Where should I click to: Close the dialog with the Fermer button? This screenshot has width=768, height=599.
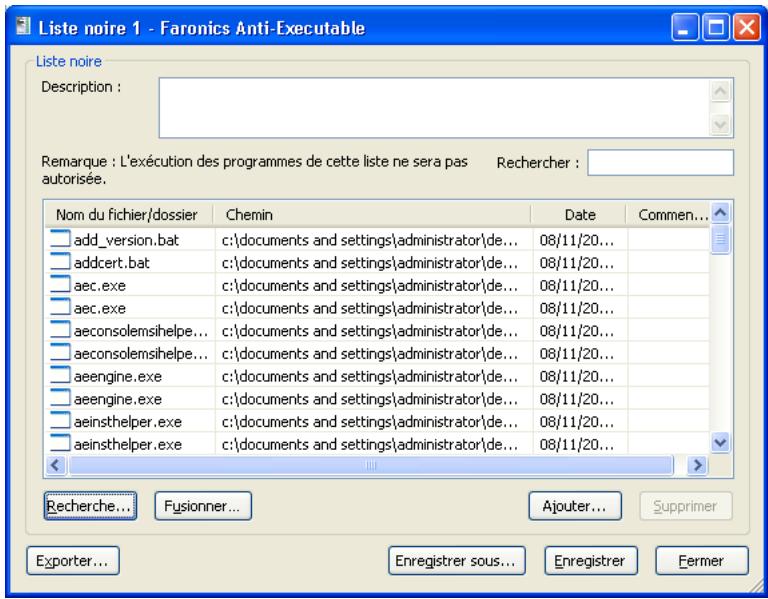(x=702, y=561)
